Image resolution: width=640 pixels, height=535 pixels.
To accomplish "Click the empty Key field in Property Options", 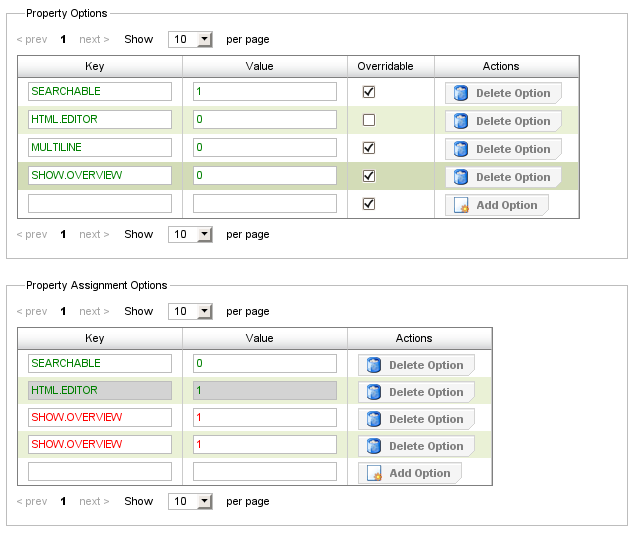I will click(x=100, y=204).
